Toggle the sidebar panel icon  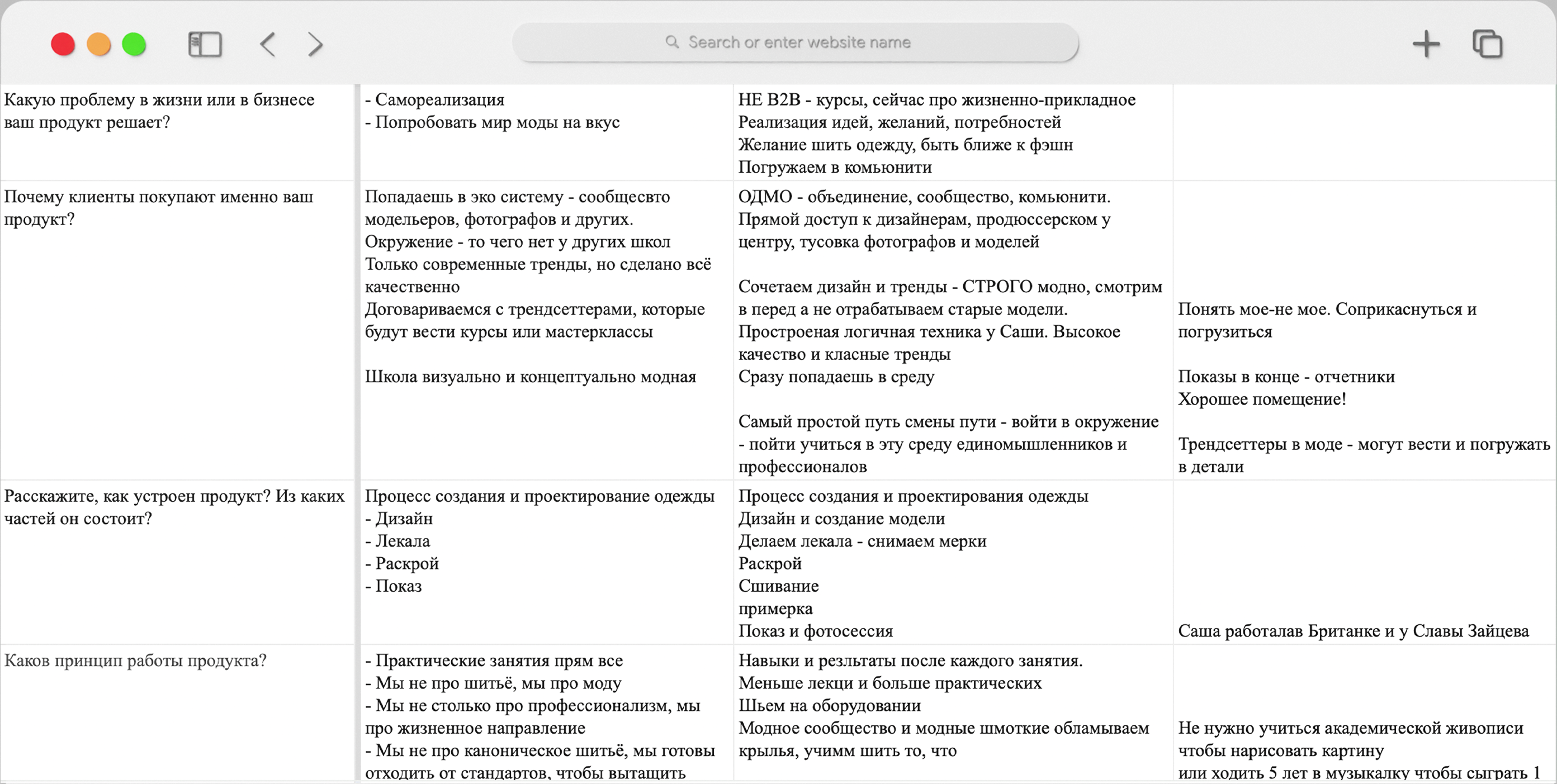pos(205,44)
